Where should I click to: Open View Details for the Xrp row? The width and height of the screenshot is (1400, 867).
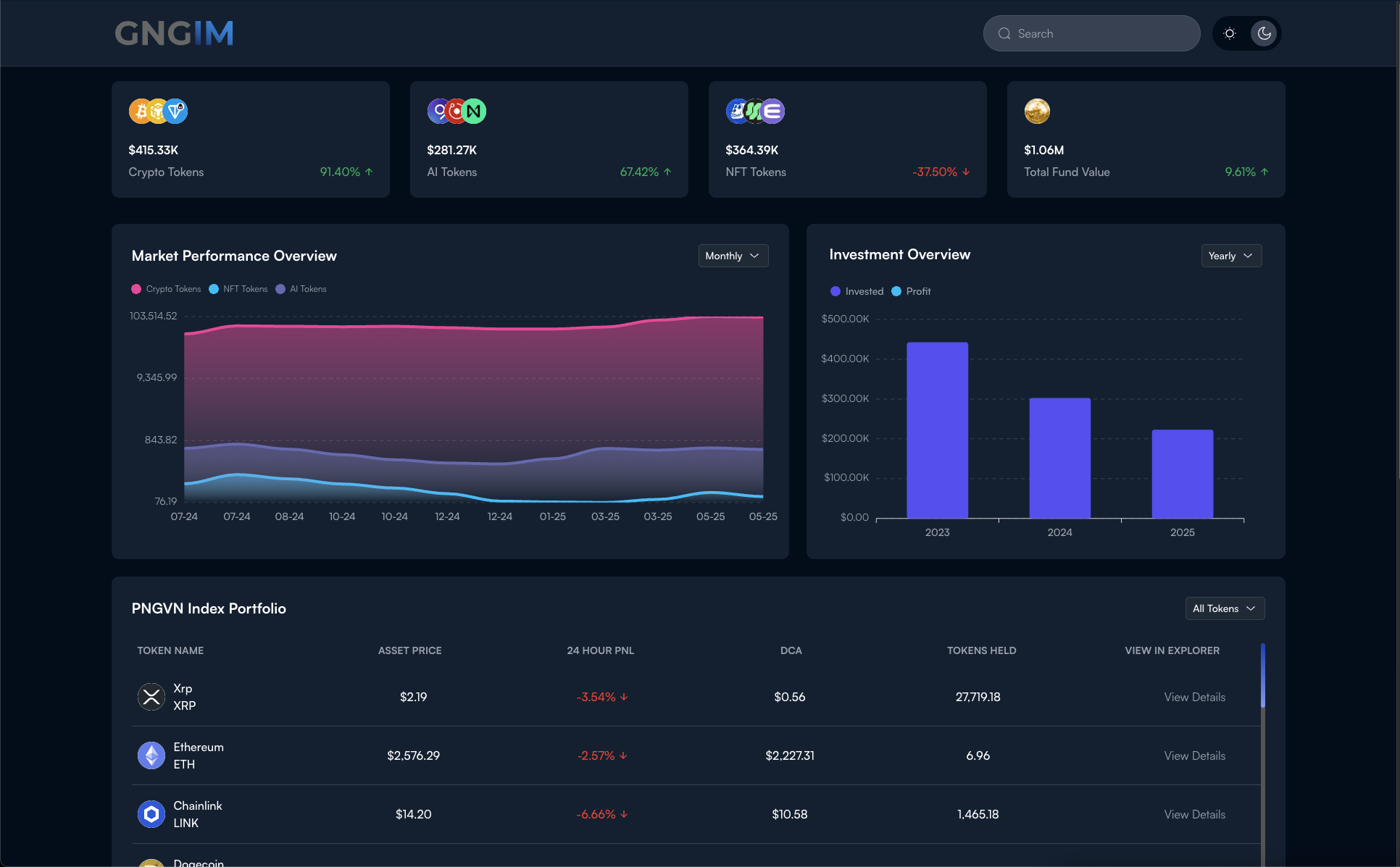pyautogui.click(x=1194, y=697)
